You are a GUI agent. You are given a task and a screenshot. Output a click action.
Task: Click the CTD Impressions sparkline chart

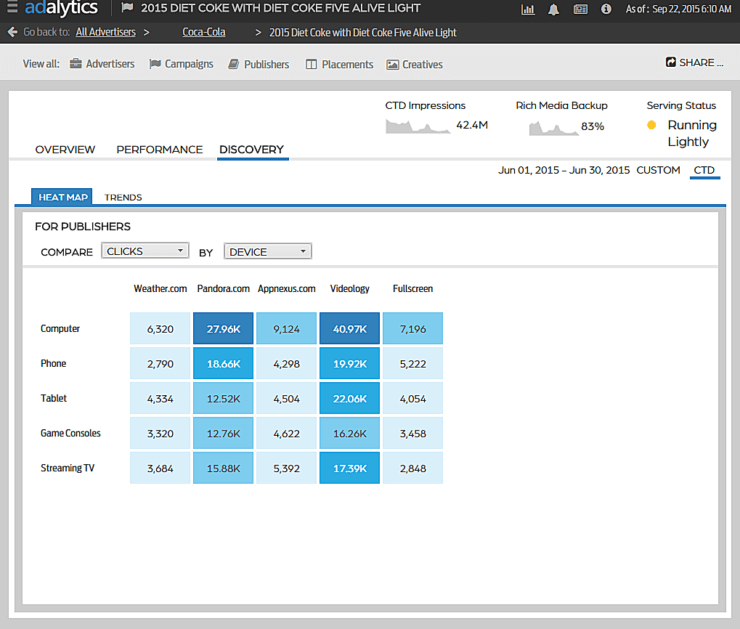coord(418,126)
